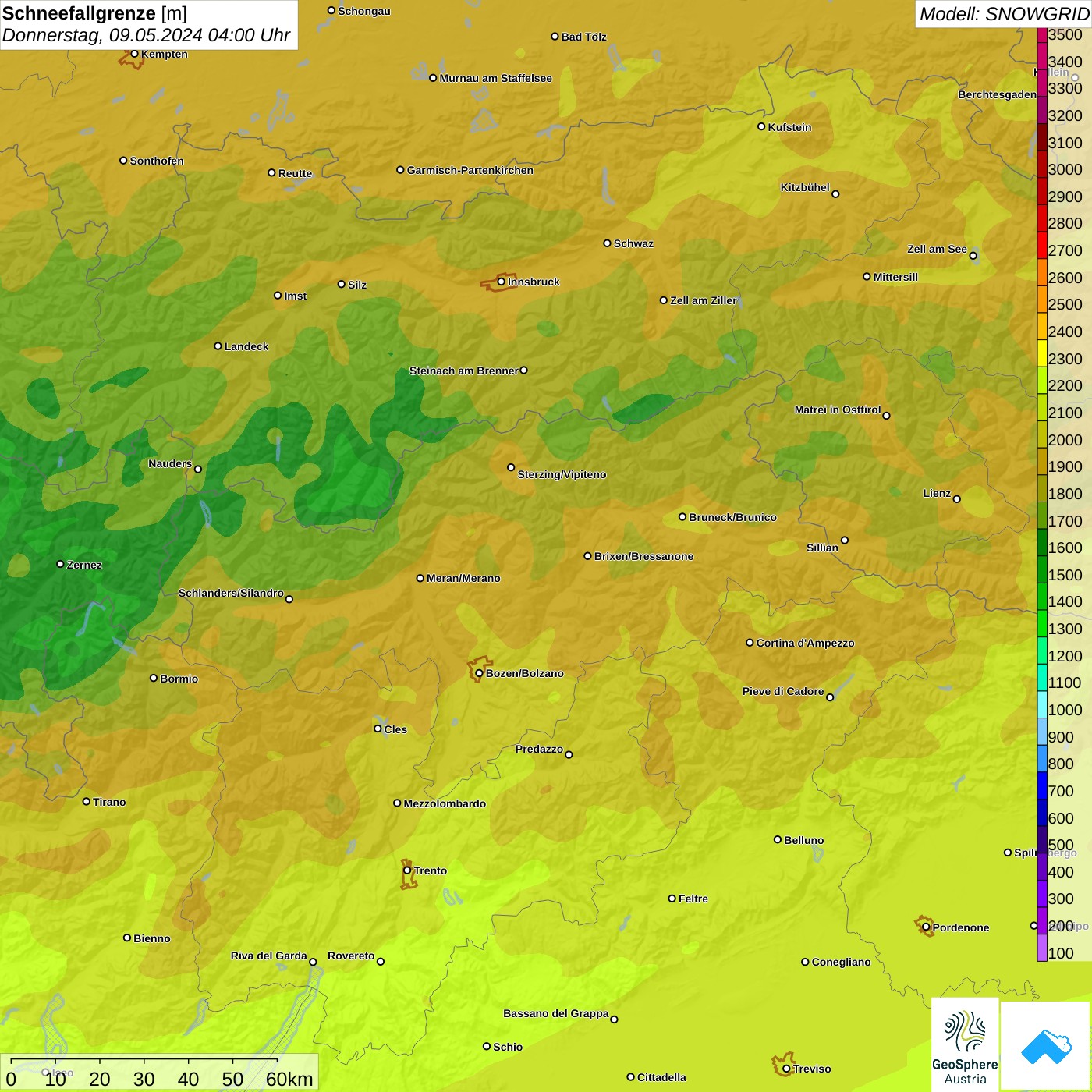This screenshot has height=1092, width=1092.
Task: Click the Predazzo label
Action: pyautogui.click(x=539, y=749)
